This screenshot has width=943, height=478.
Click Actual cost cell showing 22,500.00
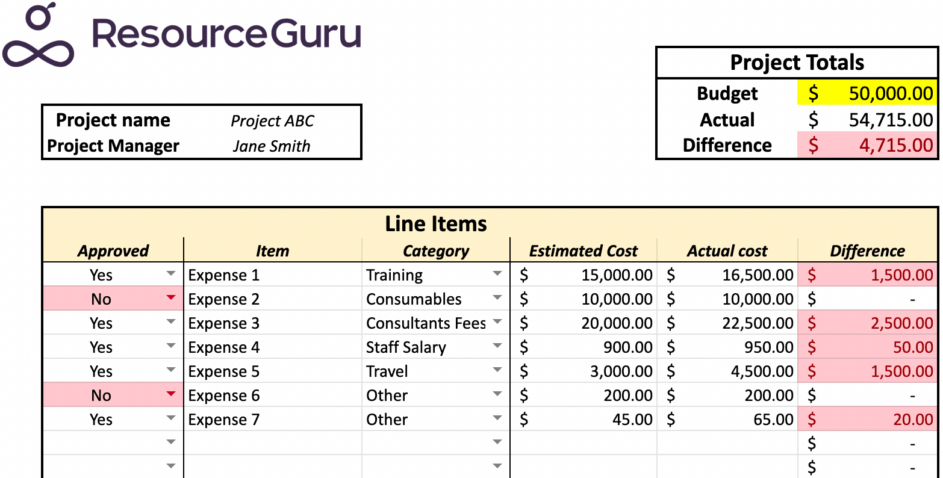tap(727, 323)
